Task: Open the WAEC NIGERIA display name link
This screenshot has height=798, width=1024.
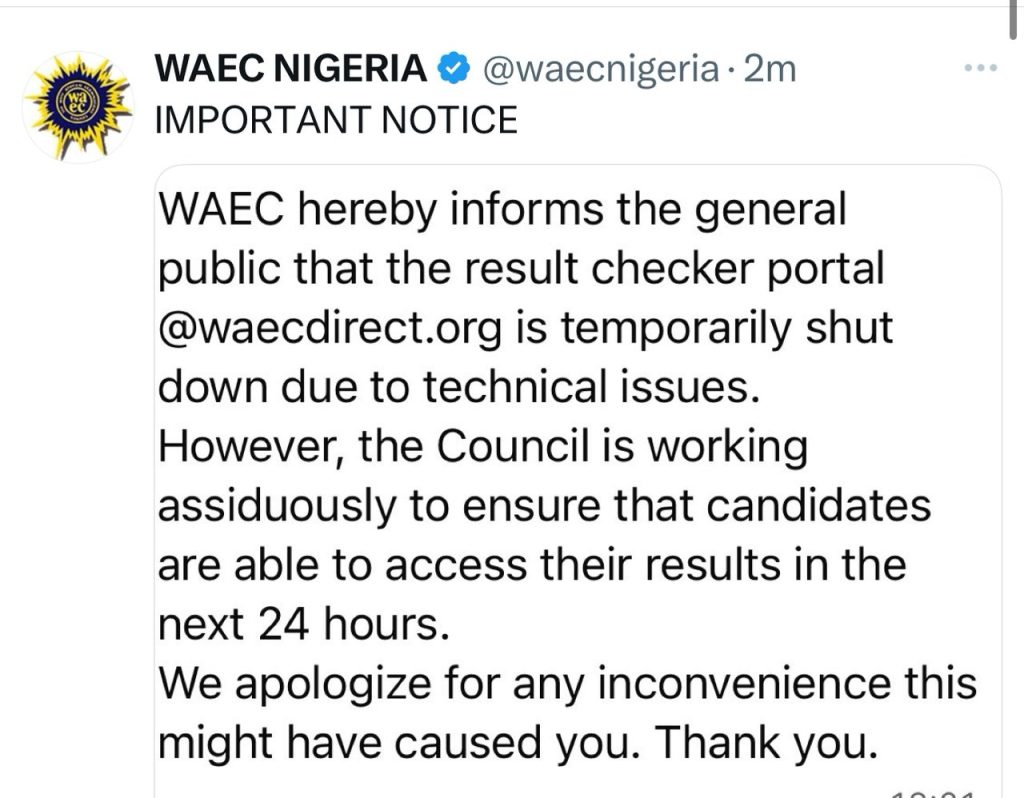Action: (291, 69)
